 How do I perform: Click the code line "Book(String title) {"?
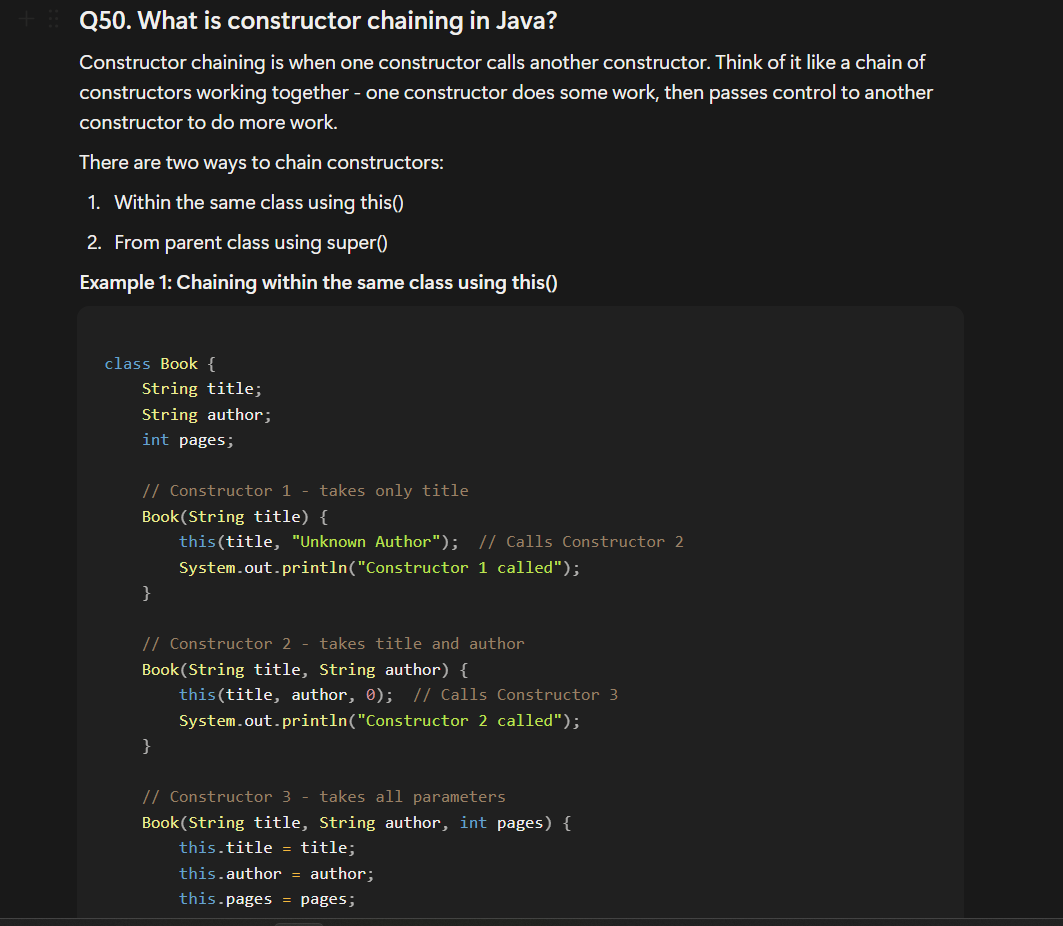[x=235, y=517]
